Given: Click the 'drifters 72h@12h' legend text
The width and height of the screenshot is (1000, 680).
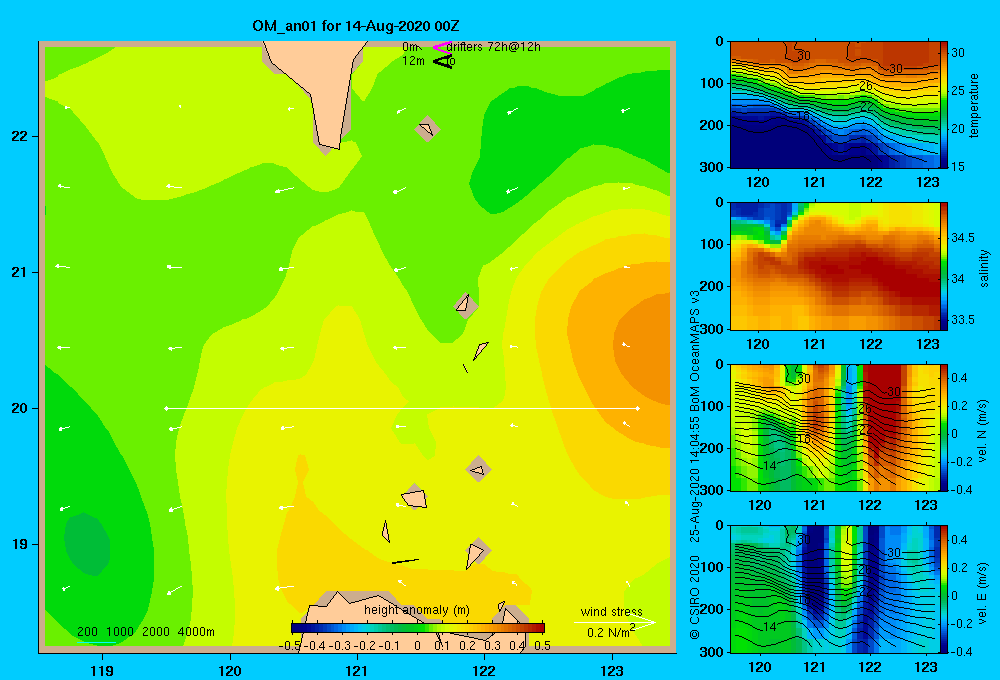Looking at the screenshot, I should tap(494, 47).
